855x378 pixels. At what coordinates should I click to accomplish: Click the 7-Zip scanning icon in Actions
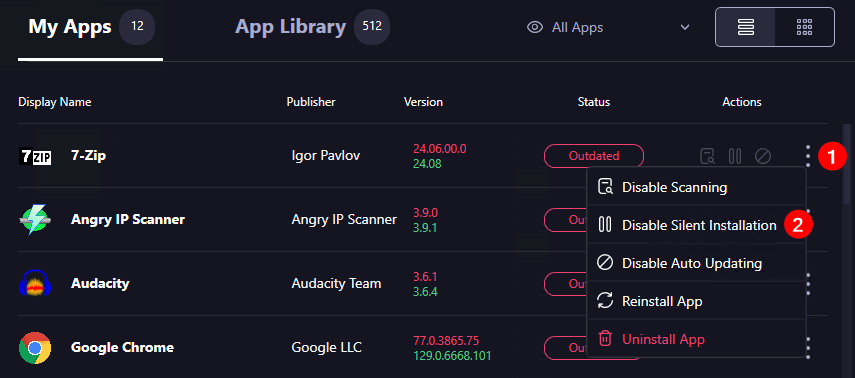pos(707,156)
